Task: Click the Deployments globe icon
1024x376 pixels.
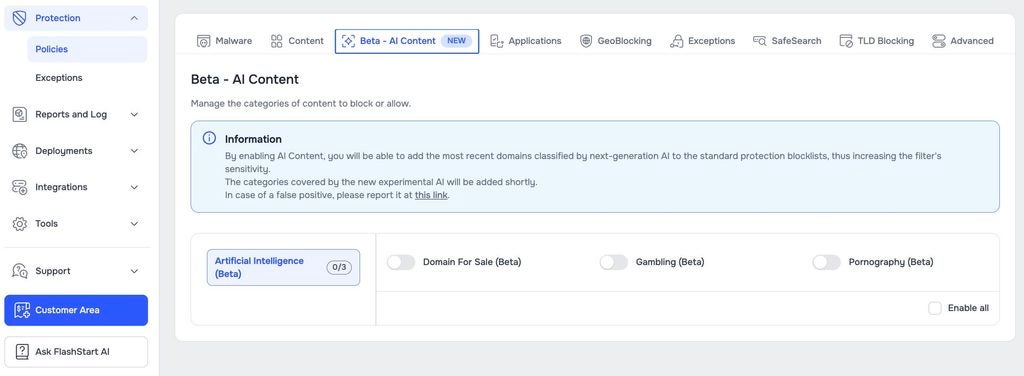Action: (20, 151)
